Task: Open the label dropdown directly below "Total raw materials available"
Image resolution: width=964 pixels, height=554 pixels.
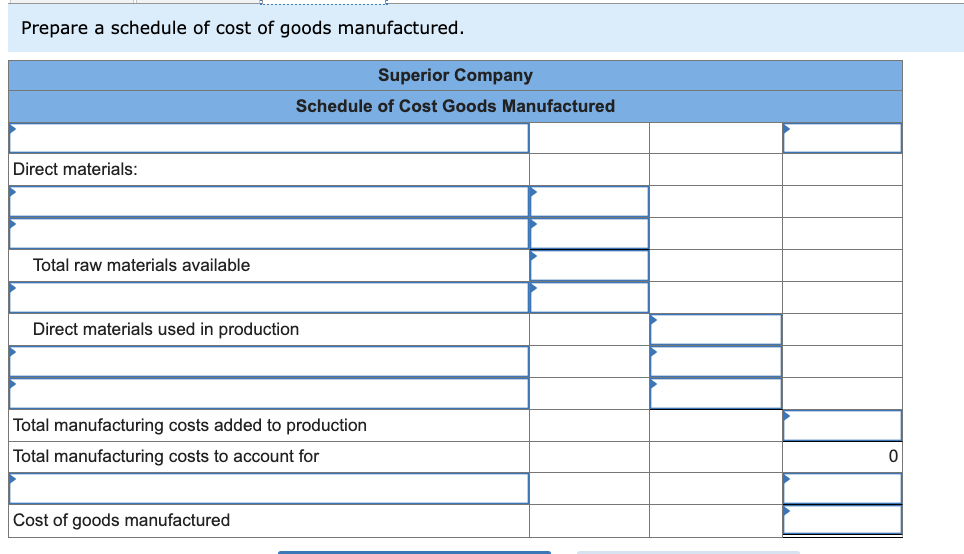Action: coord(269,298)
